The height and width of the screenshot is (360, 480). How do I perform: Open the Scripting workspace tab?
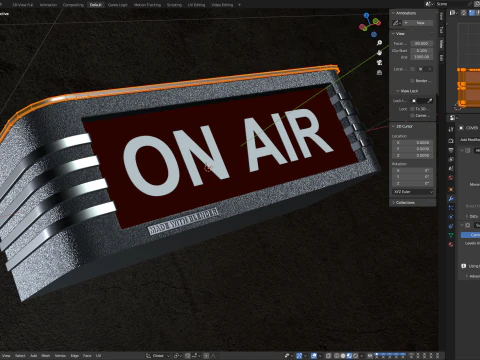tap(174, 5)
